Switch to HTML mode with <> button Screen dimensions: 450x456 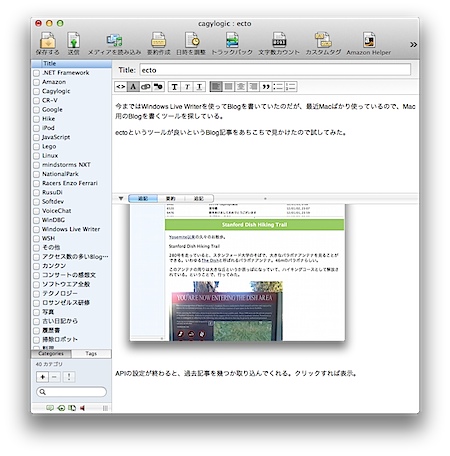tap(121, 87)
